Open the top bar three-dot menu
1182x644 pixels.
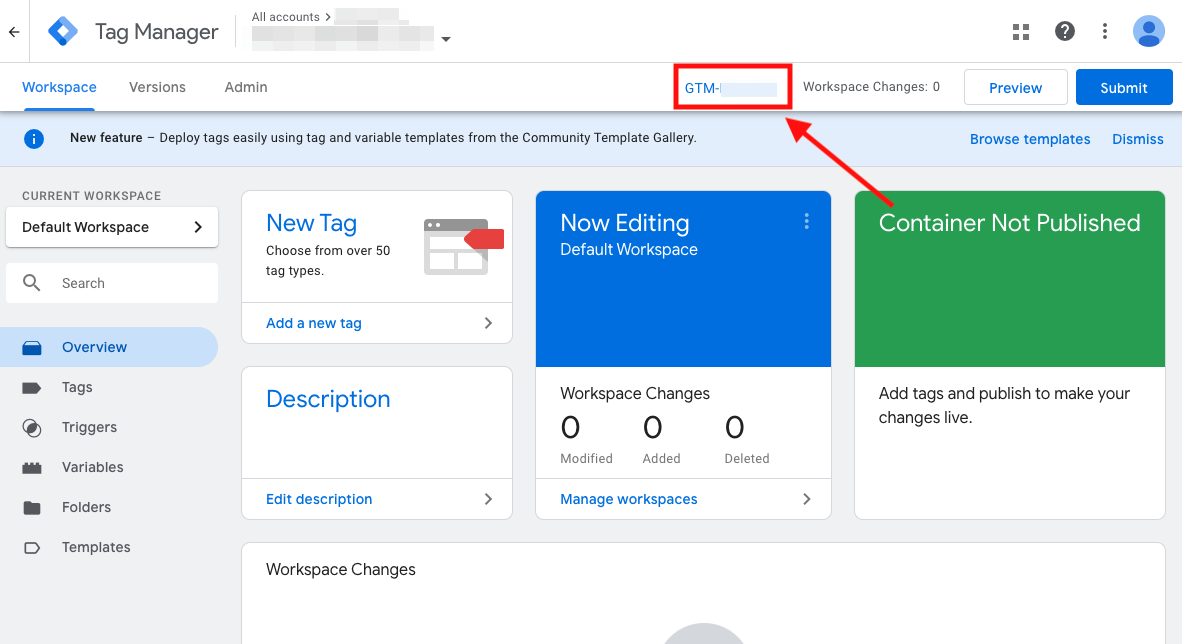click(x=1105, y=31)
